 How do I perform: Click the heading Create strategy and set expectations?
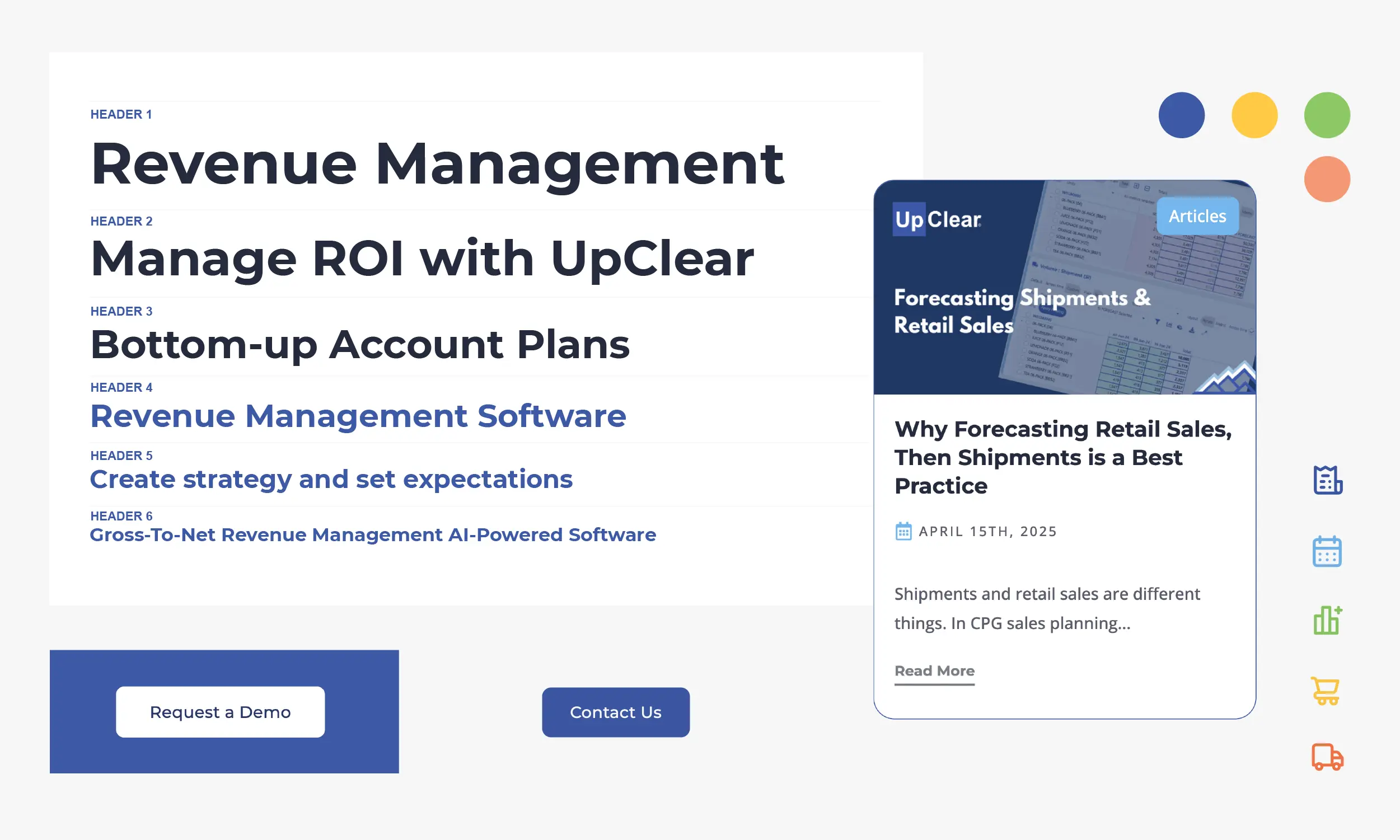pyautogui.click(x=331, y=478)
